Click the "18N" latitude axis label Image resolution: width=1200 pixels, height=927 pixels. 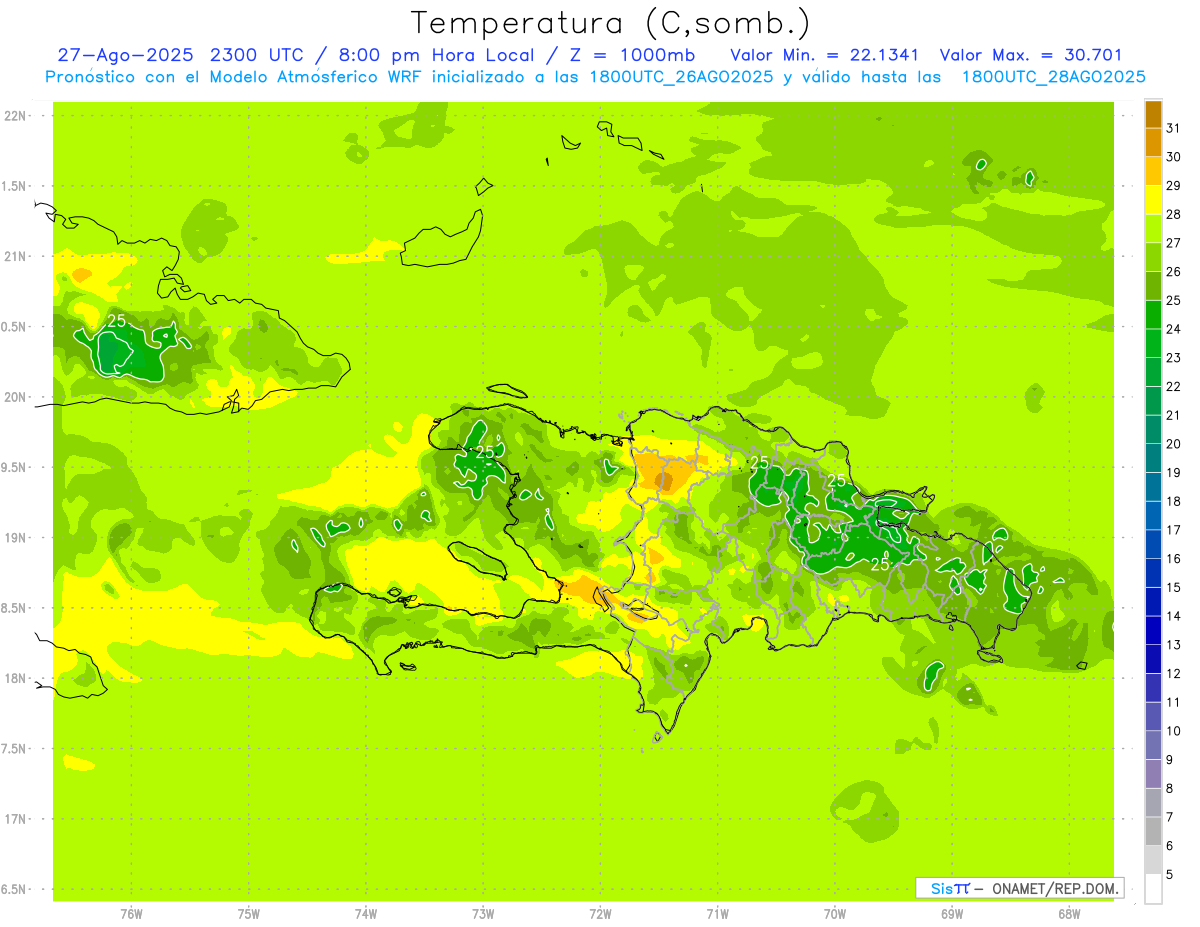click(x=14, y=678)
